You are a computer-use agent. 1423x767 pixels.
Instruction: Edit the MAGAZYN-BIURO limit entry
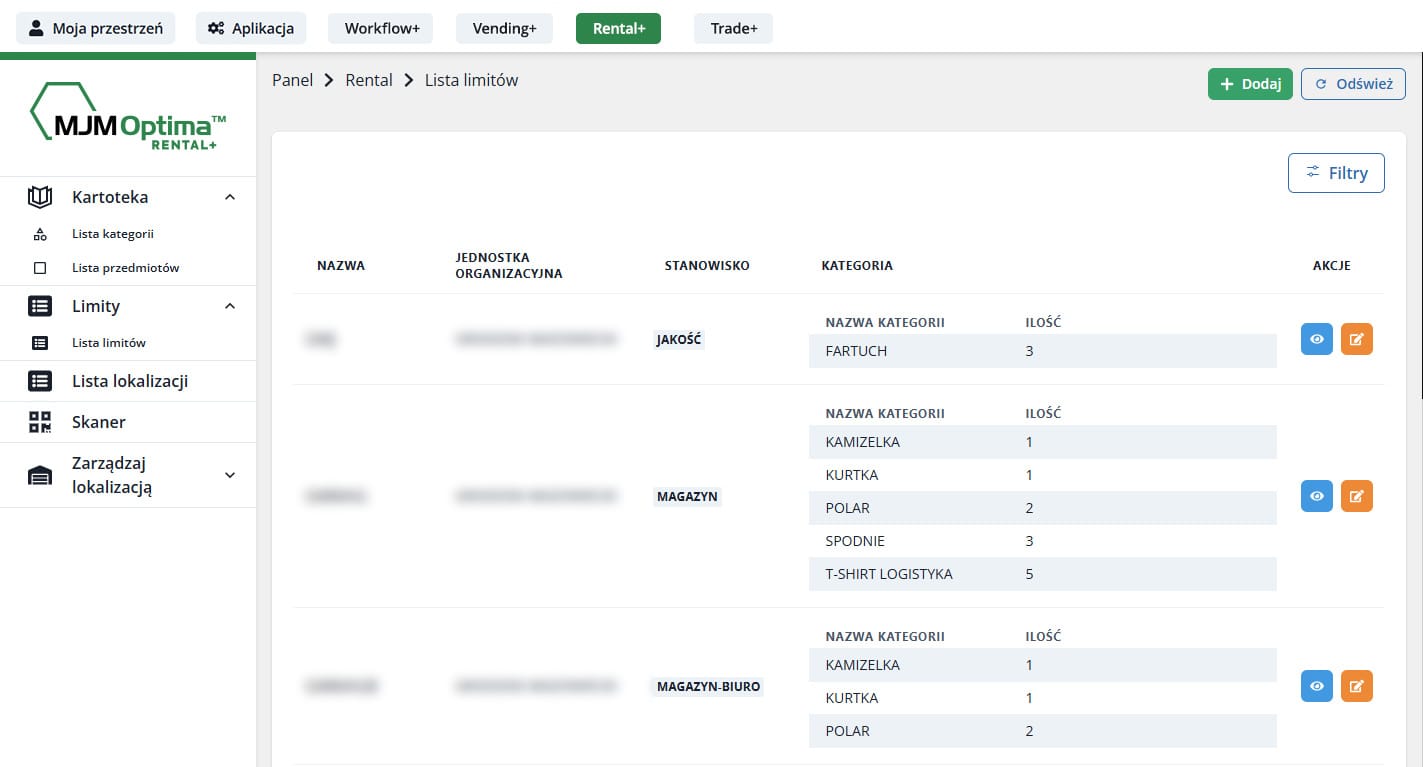[x=1356, y=686]
